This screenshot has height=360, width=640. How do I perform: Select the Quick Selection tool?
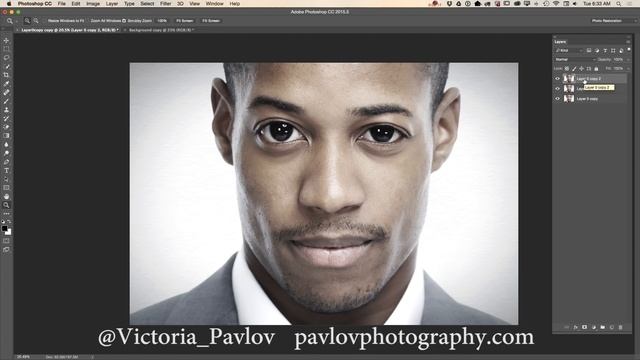tap(6, 66)
